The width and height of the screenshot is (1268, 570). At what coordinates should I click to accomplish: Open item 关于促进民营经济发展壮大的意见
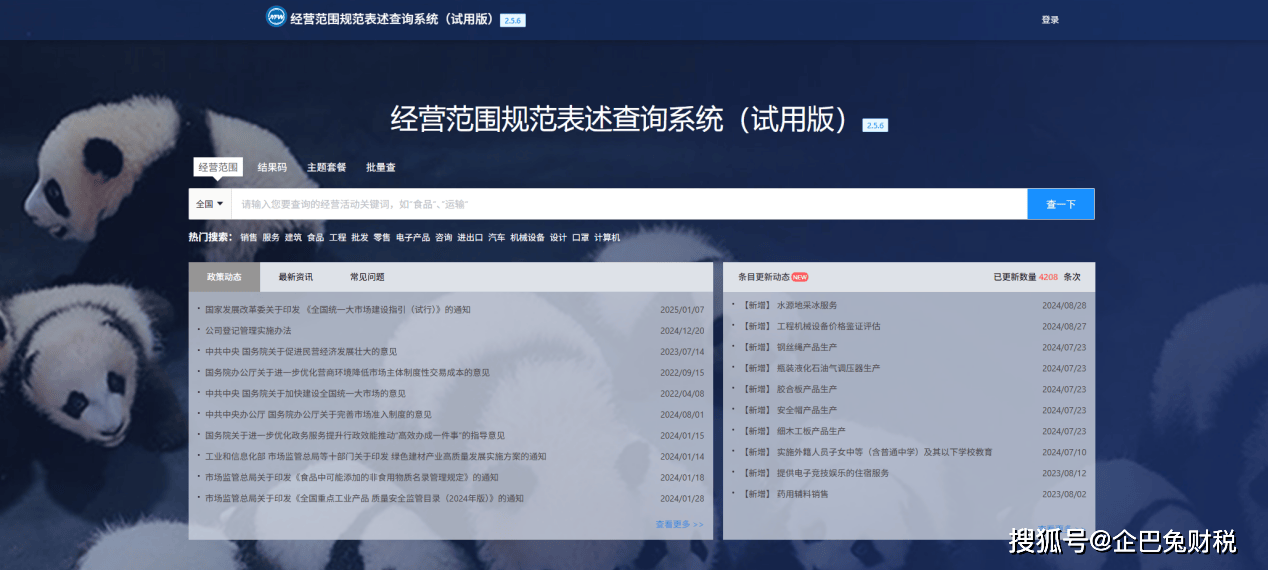tap(301, 352)
